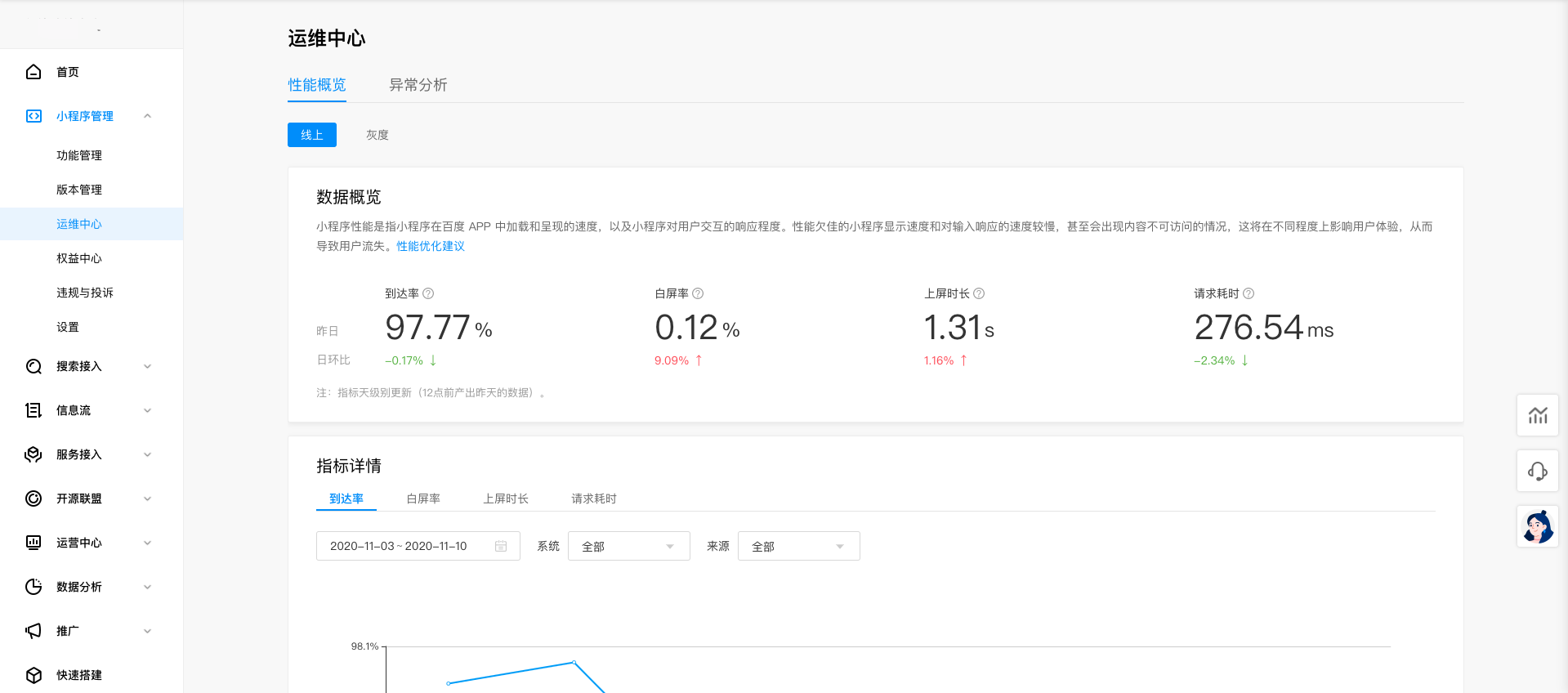1568x693 pixels.
Task: Click the help icon next to 白屏率
Action: [698, 293]
